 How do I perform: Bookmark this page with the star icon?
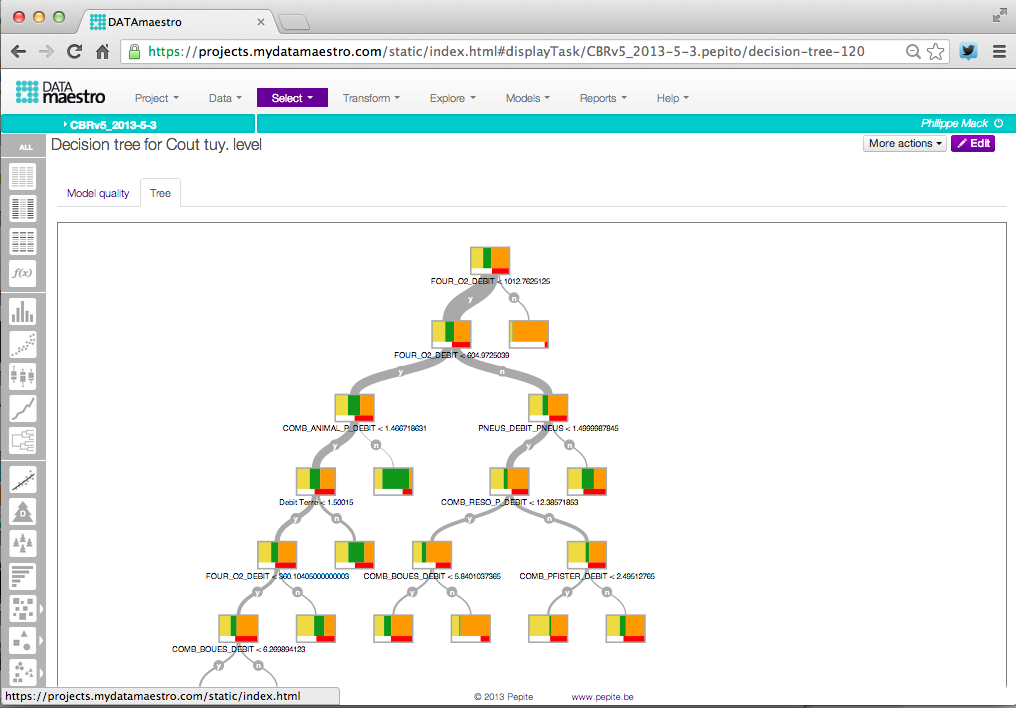[936, 51]
